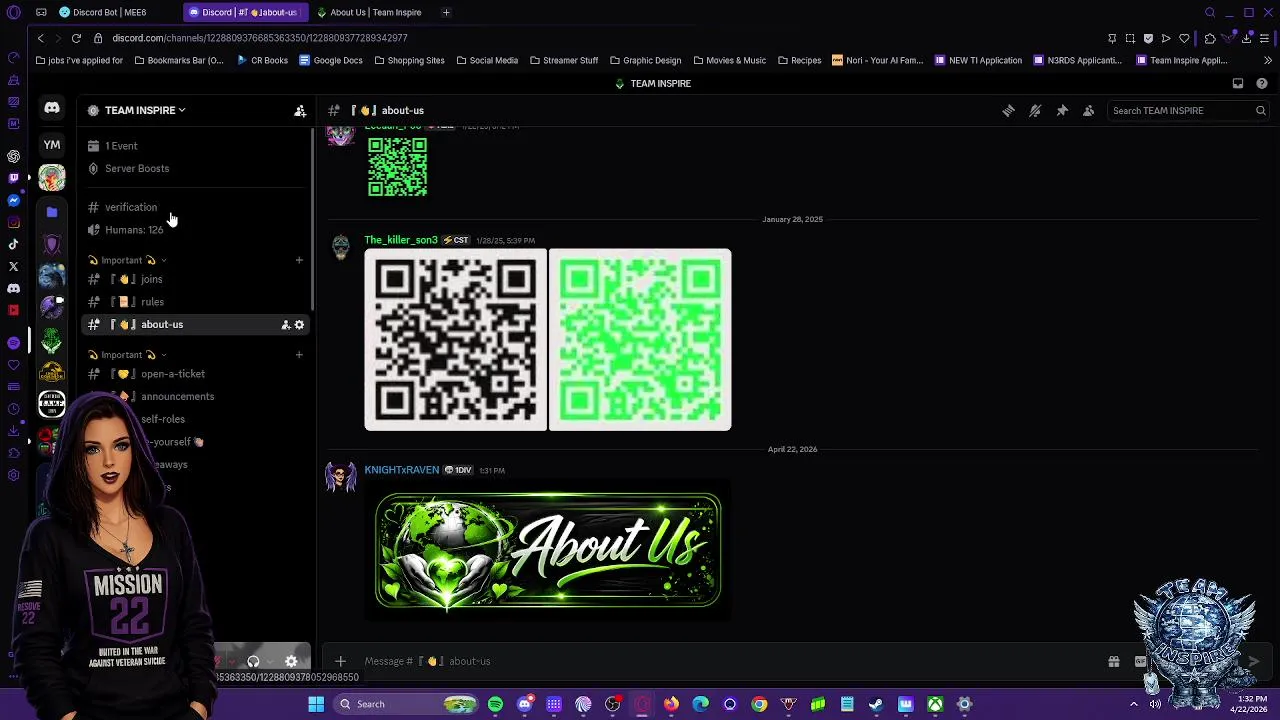
Task: Reload the page in browser
Action: [x=76, y=38]
